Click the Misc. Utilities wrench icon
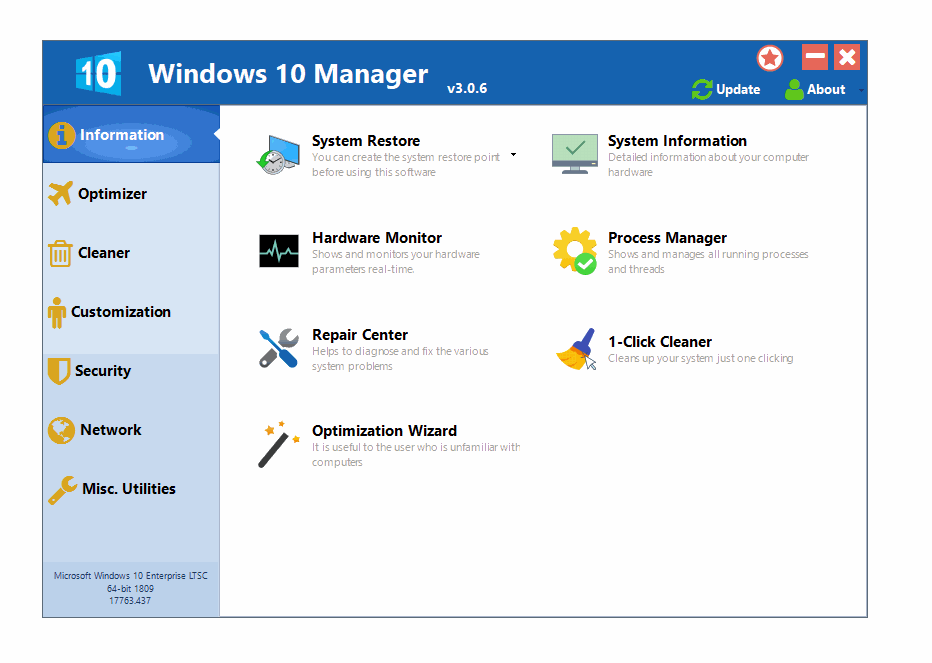 63,491
